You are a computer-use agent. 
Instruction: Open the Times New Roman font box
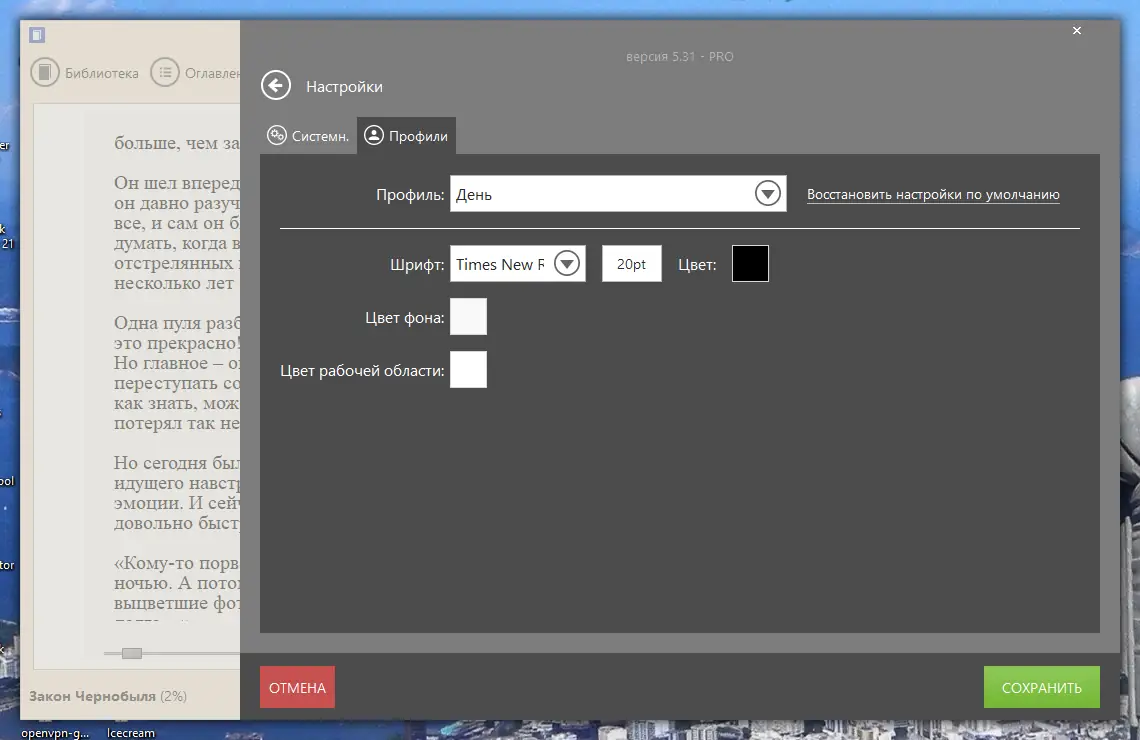coord(518,263)
